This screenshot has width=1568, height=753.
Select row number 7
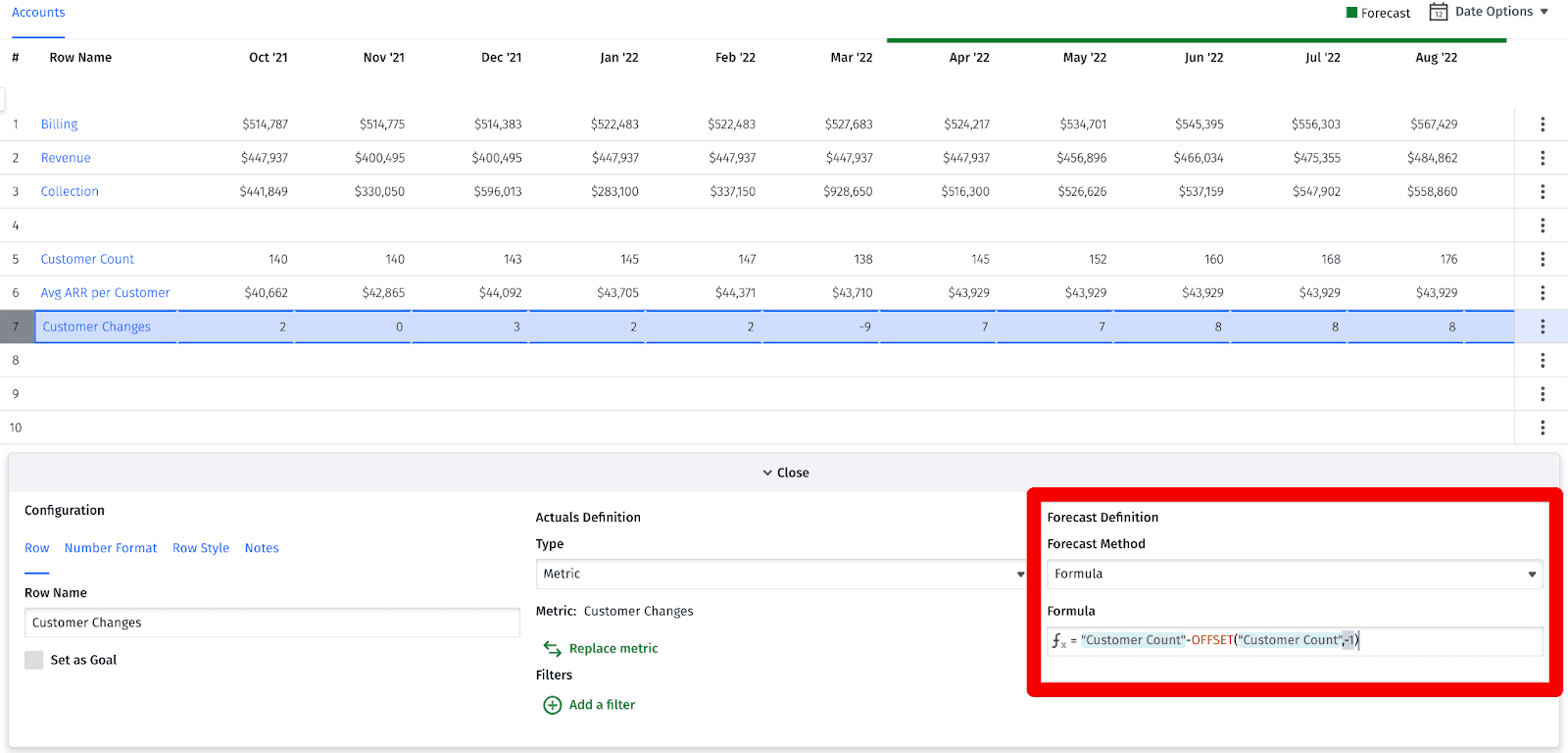tap(16, 326)
